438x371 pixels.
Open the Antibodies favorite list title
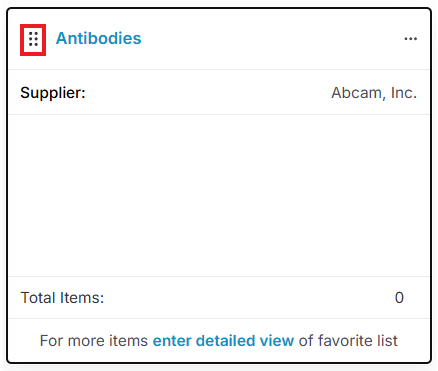(98, 38)
